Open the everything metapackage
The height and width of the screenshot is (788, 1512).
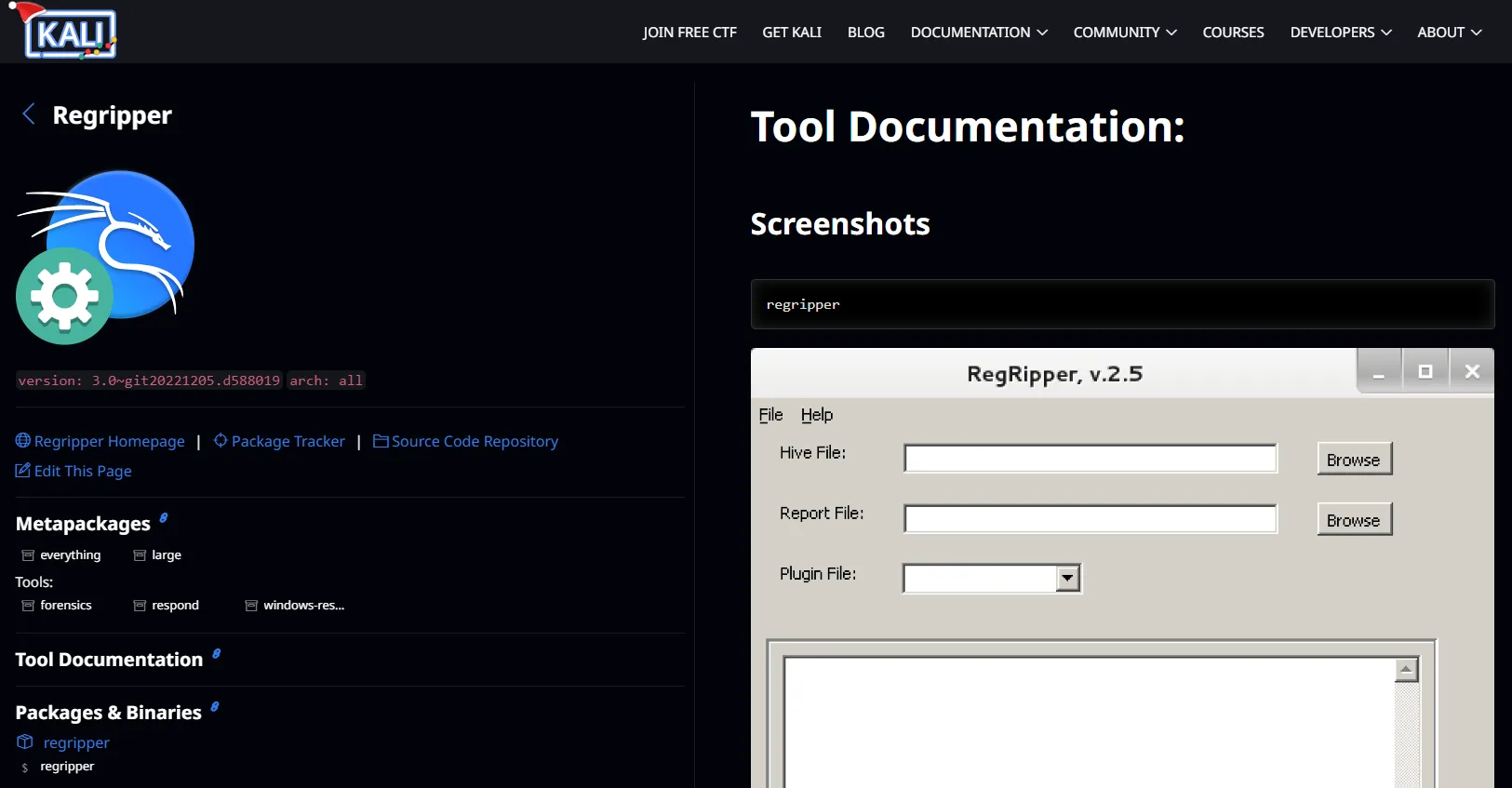coord(70,554)
